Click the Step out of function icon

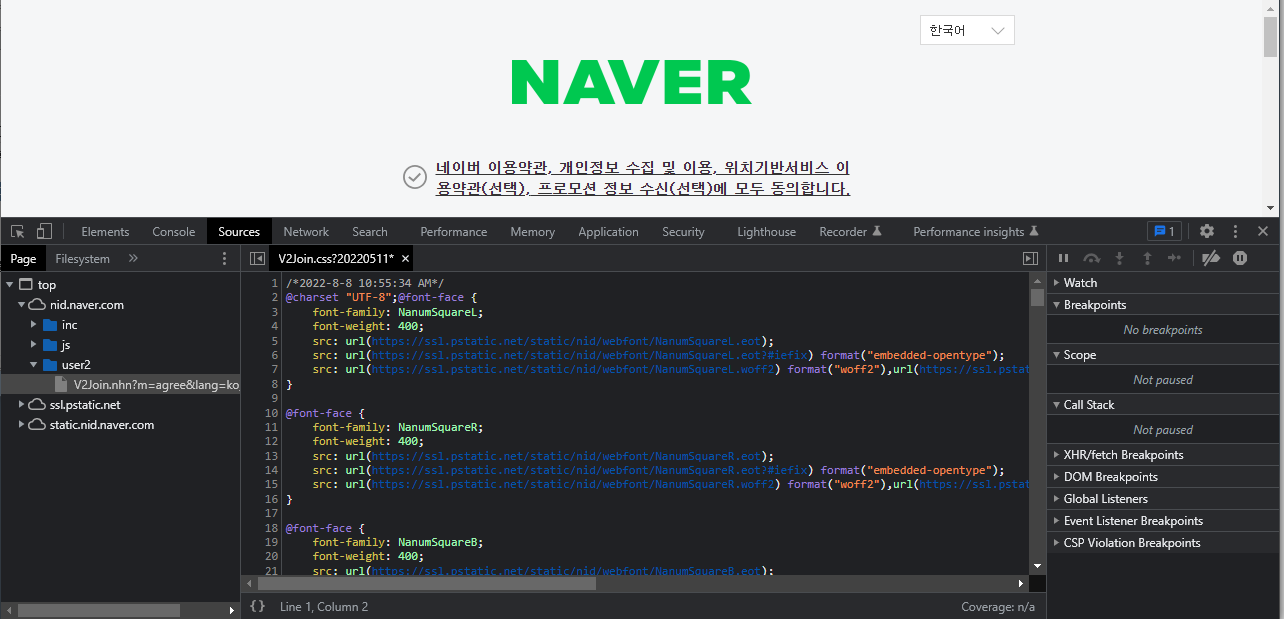(1147, 258)
